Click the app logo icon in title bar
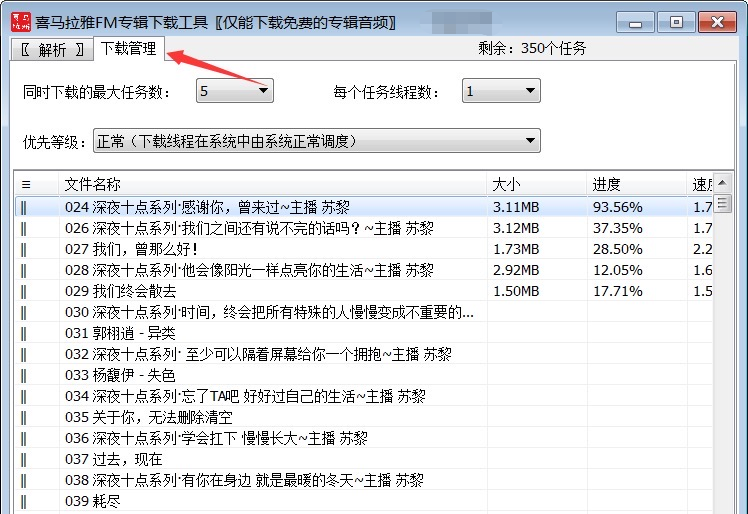 tap(21, 22)
